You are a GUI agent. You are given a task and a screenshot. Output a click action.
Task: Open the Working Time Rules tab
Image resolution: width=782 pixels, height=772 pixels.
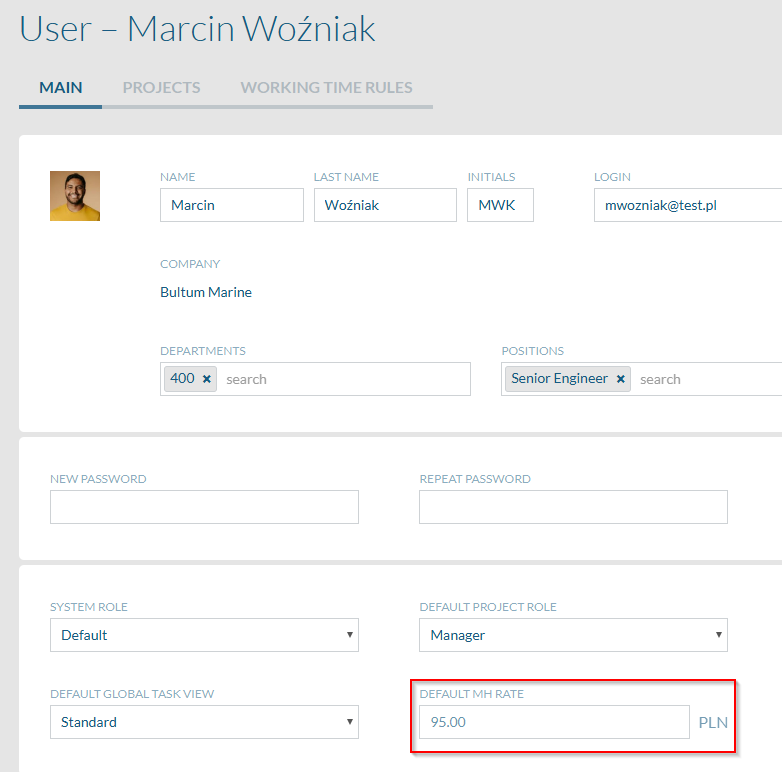(x=326, y=88)
